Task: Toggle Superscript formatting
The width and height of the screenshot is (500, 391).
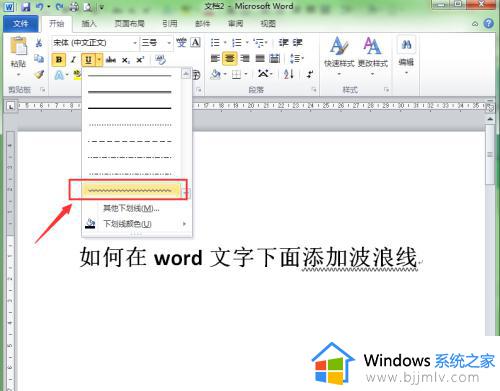Action: (x=140, y=60)
